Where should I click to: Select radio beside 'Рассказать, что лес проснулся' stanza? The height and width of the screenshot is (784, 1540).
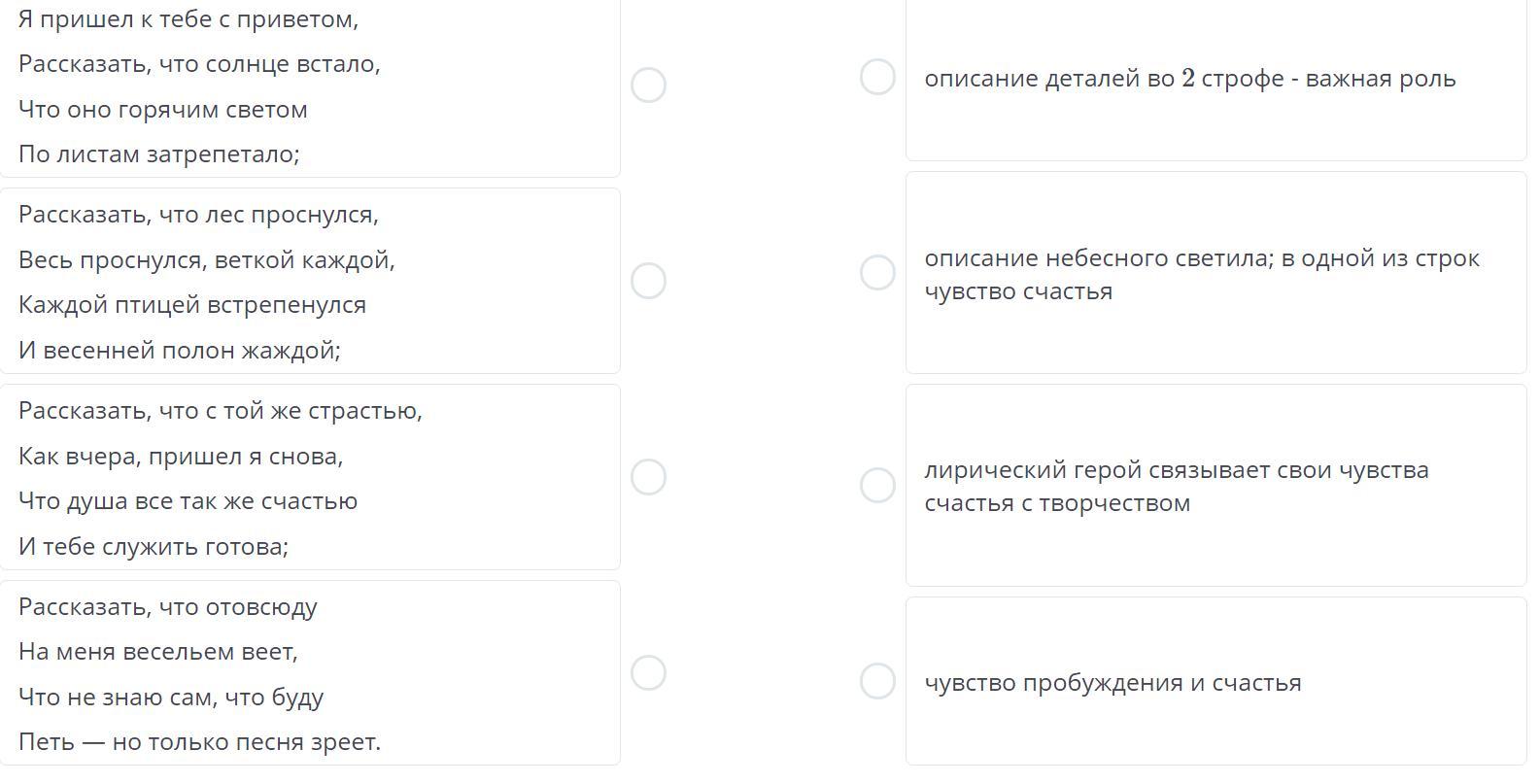(648, 281)
